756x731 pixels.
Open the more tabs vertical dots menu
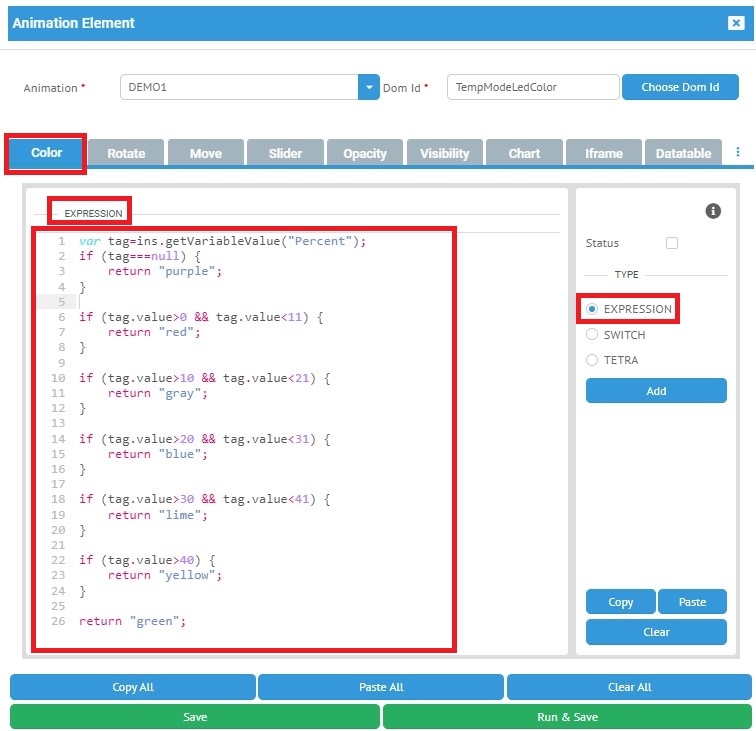(x=738, y=152)
